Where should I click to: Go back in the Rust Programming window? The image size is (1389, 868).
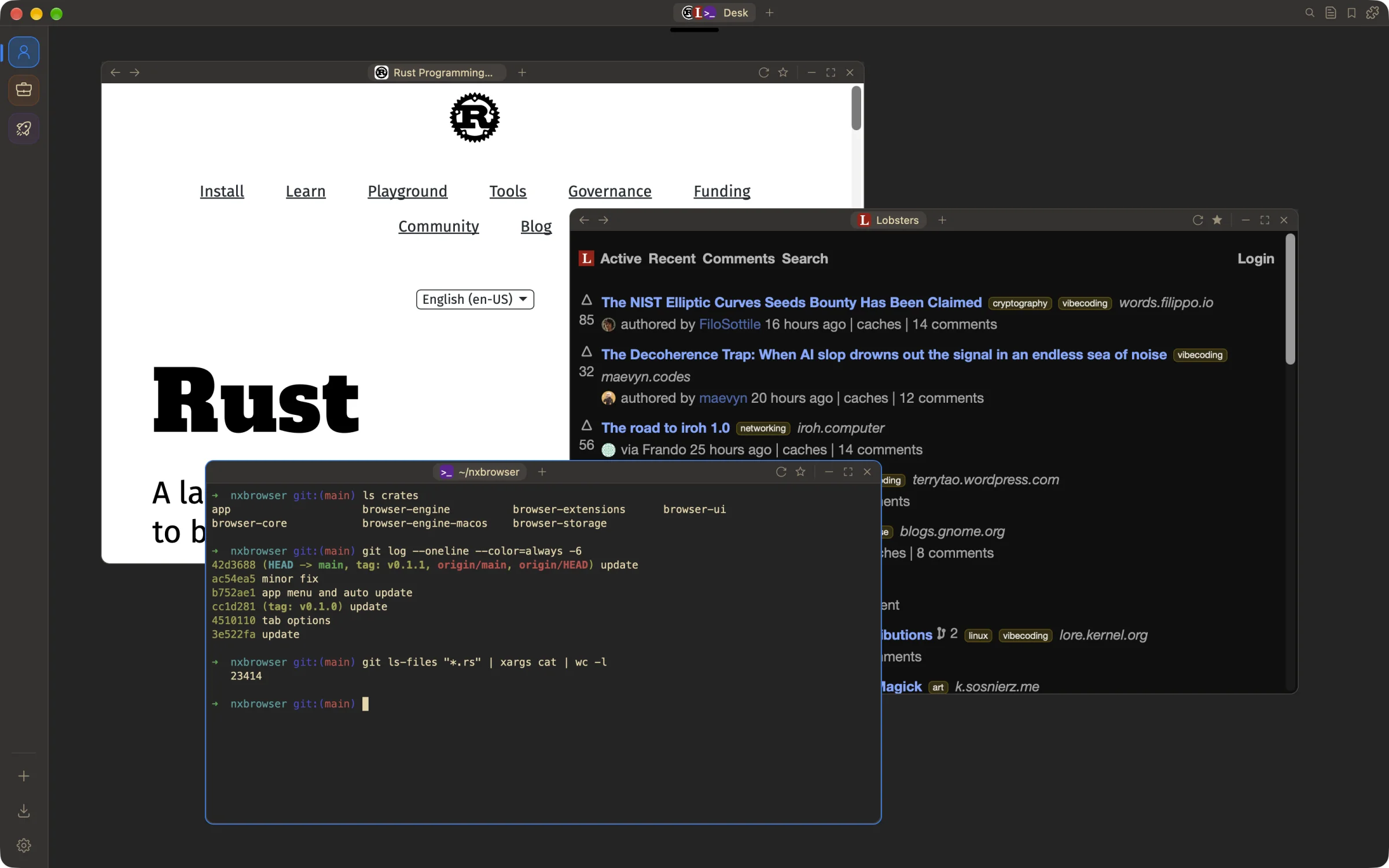click(115, 72)
